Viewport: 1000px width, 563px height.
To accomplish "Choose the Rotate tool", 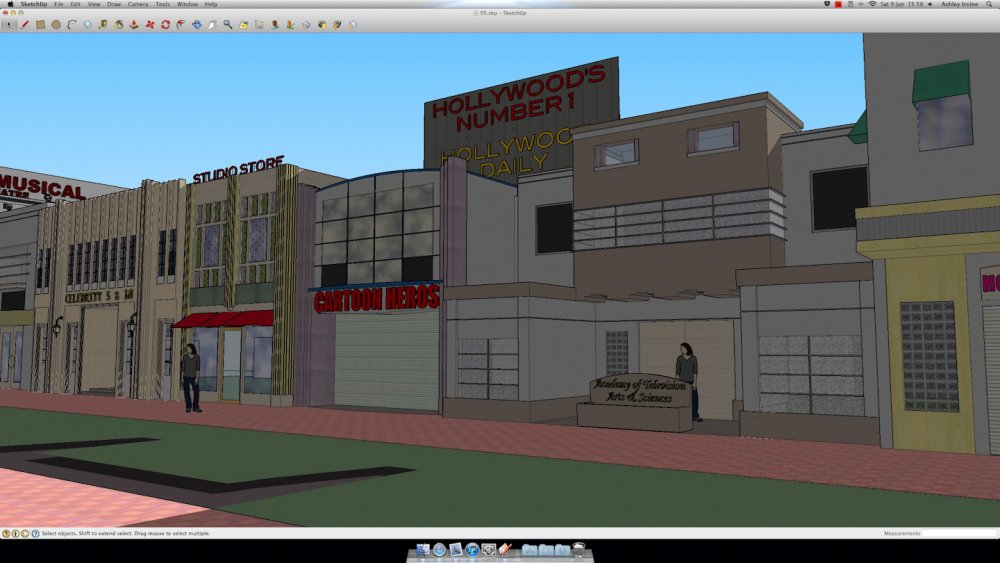I will (165, 24).
